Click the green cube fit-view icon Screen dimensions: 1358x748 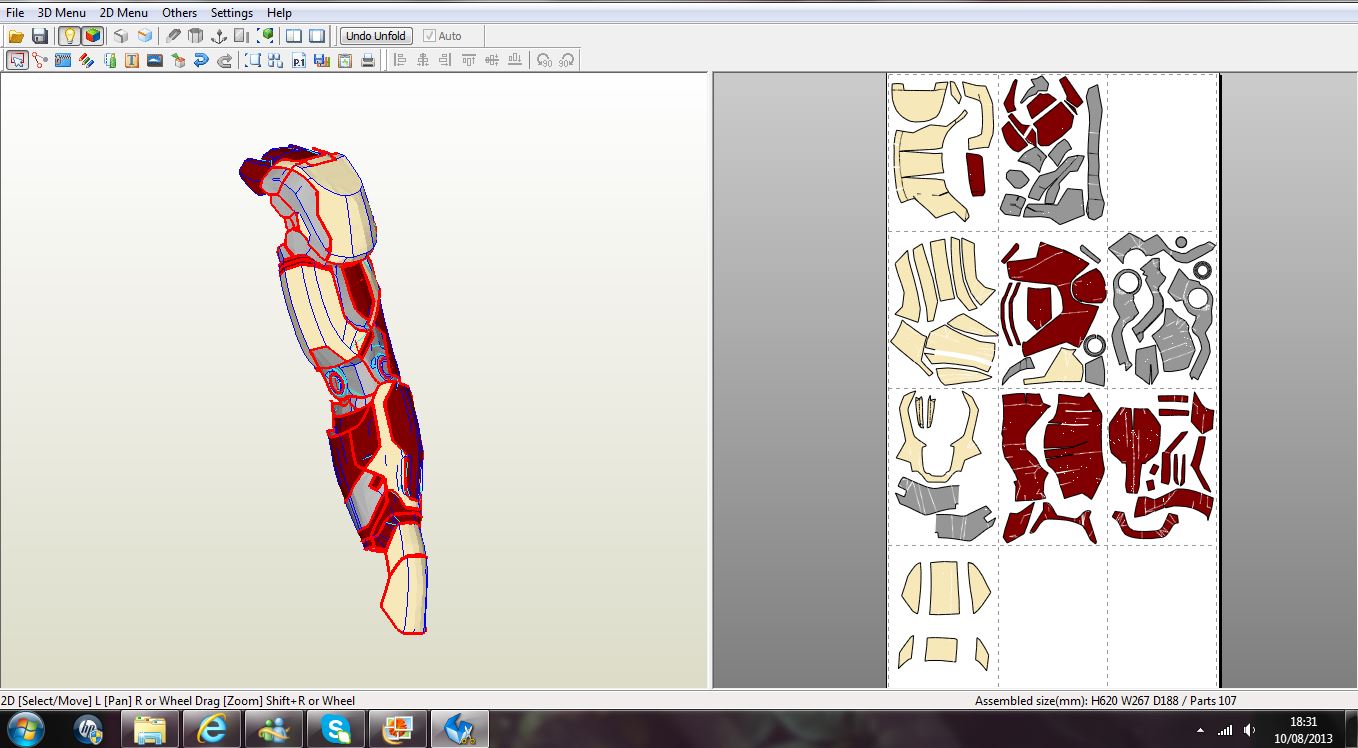265,36
